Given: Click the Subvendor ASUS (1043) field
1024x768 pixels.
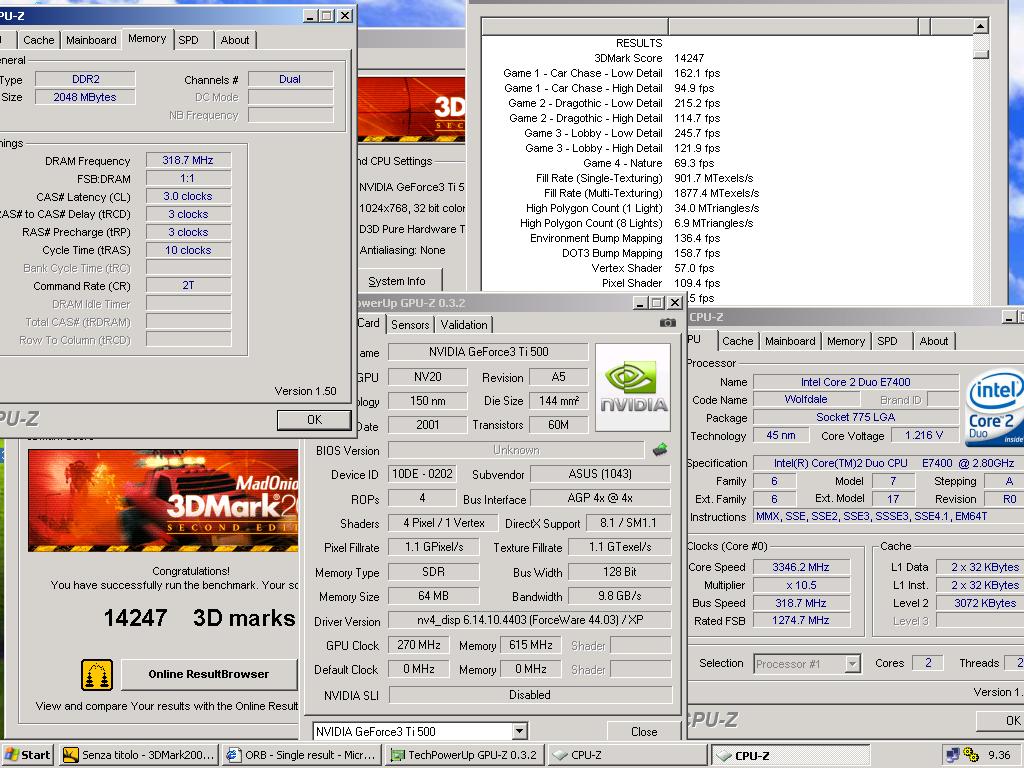Looking at the screenshot, I should pos(600,474).
